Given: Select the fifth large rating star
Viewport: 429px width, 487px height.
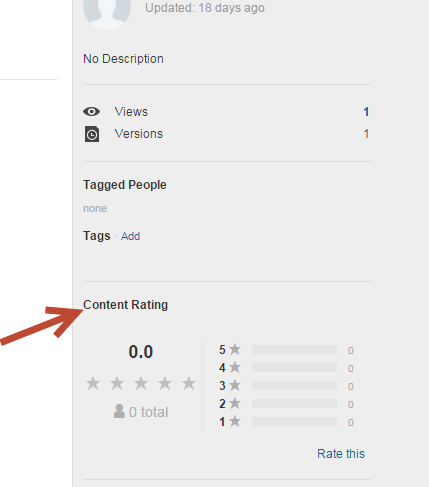Looking at the screenshot, I should pyautogui.click(x=189, y=383).
